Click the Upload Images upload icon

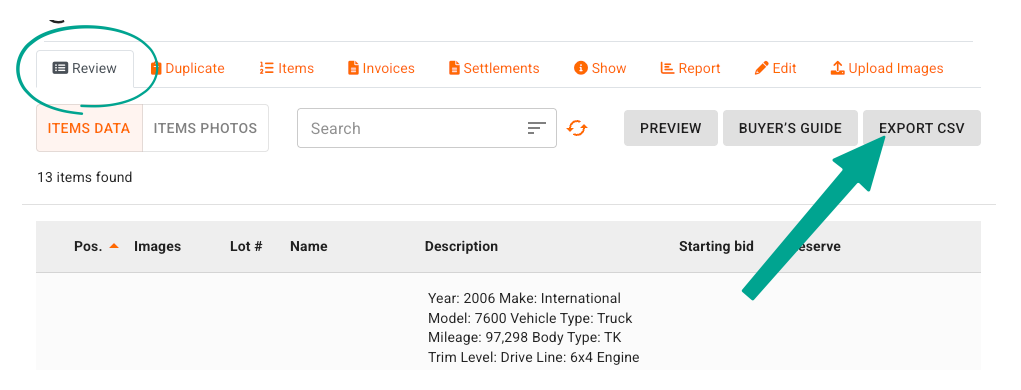pyautogui.click(x=837, y=68)
